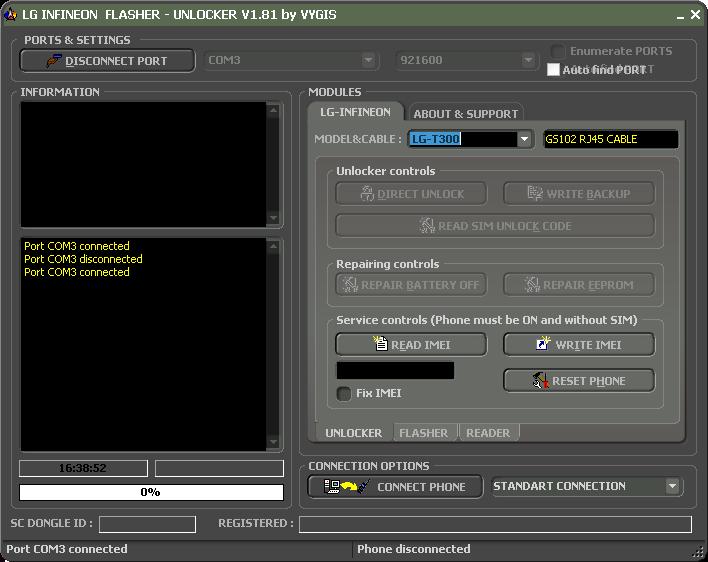This screenshot has height=562, width=708.
Task: Click the plug icon on Disconnect Port
Action: 54,60
